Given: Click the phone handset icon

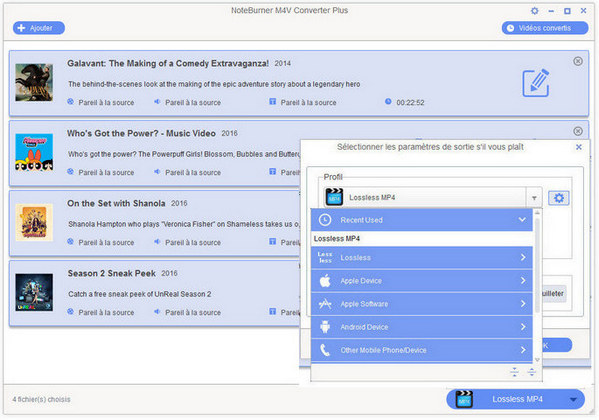Looking at the screenshot, I should [325, 350].
